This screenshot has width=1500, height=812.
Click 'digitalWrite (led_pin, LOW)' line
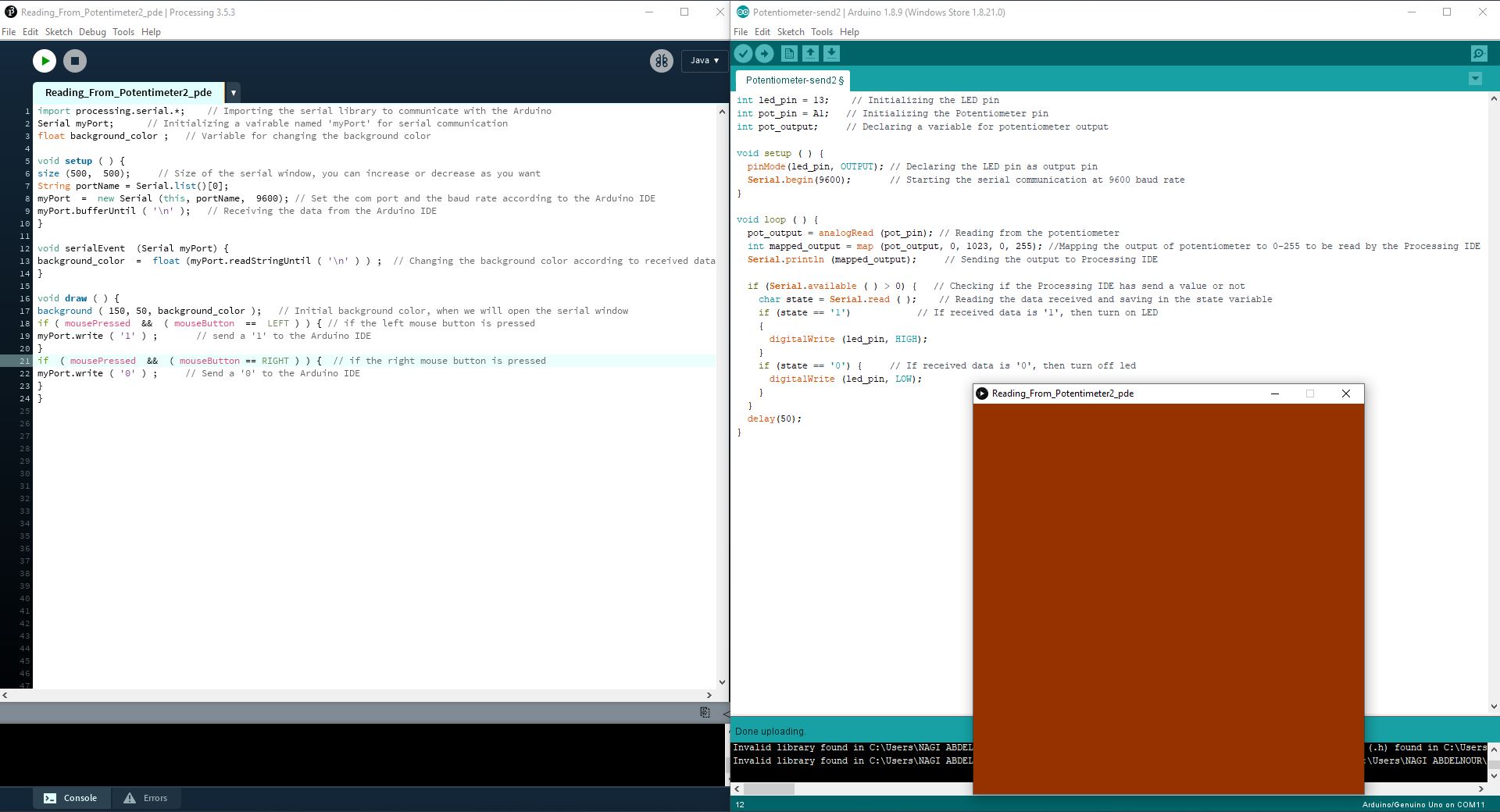pos(845,379)
